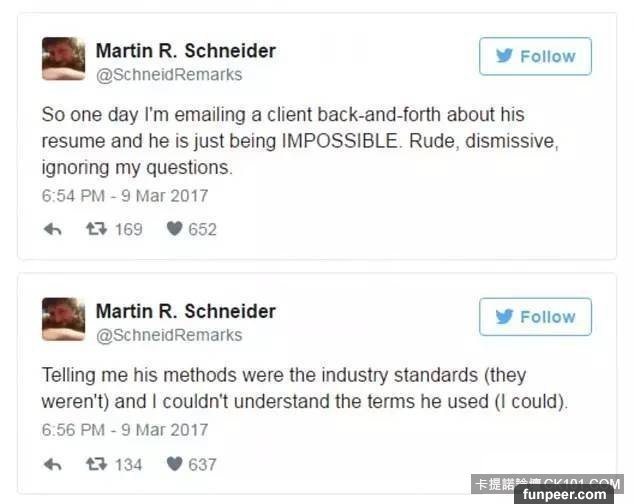Image resolution: width=634 pixels, height=504 pixels.
Task: Reply to the tweet about the IMPOSSIBLE client
Action: tap(53, 229)
